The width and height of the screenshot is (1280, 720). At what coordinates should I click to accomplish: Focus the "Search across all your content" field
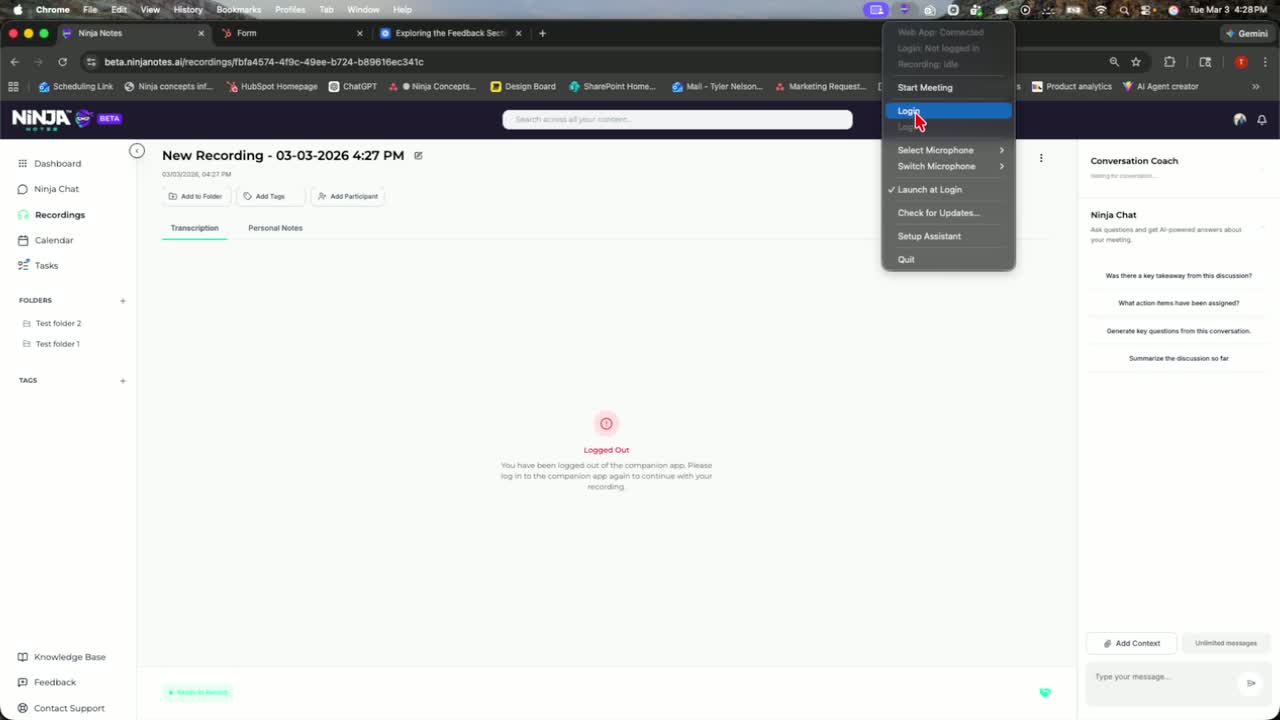[677, 119]
